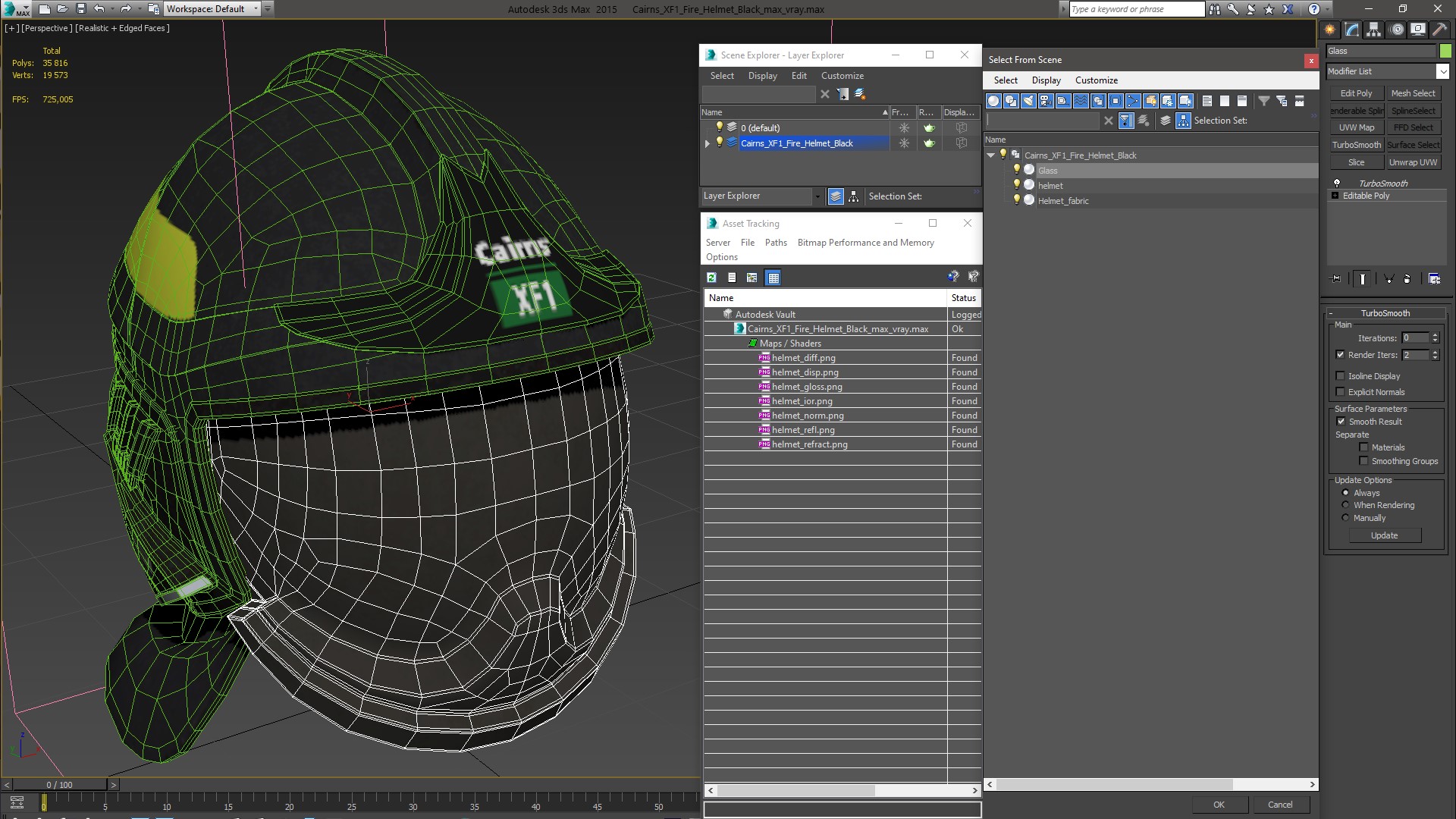Toggle the Smooth Result checkbox
This screenshot has height=819, width=1456.
coord(1341,422)
